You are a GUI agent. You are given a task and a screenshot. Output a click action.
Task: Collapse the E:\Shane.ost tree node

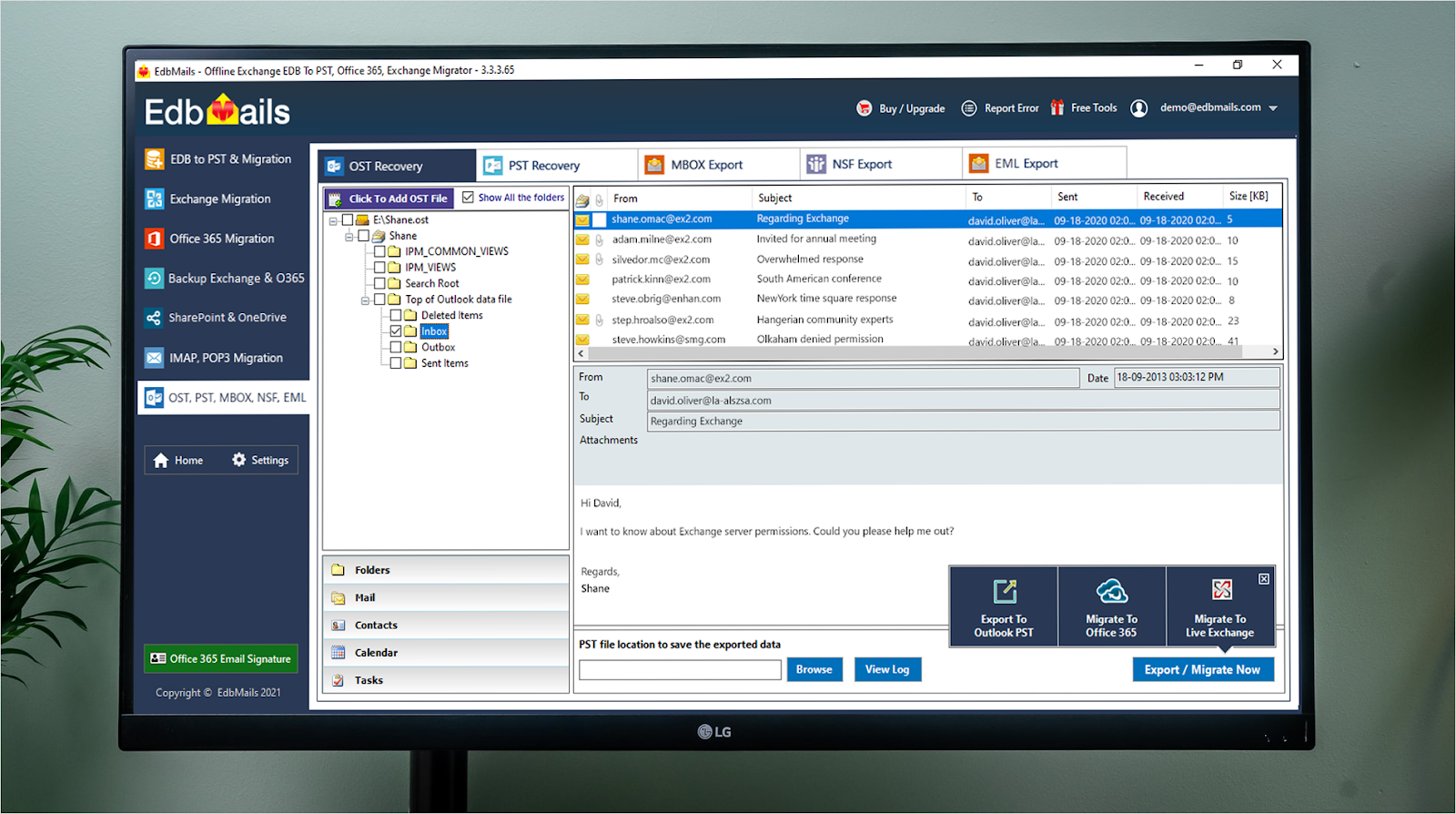[x=333, y=220]
